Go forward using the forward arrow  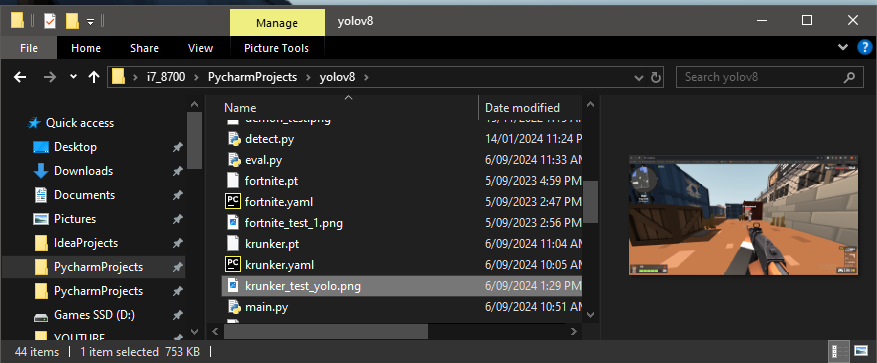50,77
